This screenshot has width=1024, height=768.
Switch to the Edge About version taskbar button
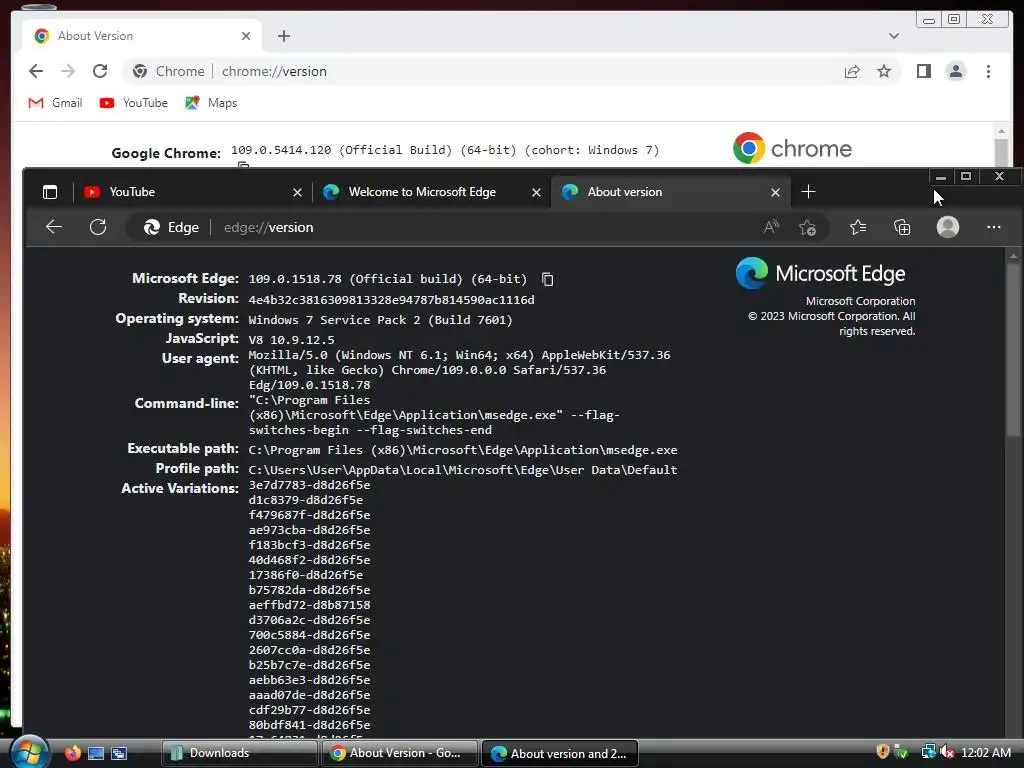560,753
